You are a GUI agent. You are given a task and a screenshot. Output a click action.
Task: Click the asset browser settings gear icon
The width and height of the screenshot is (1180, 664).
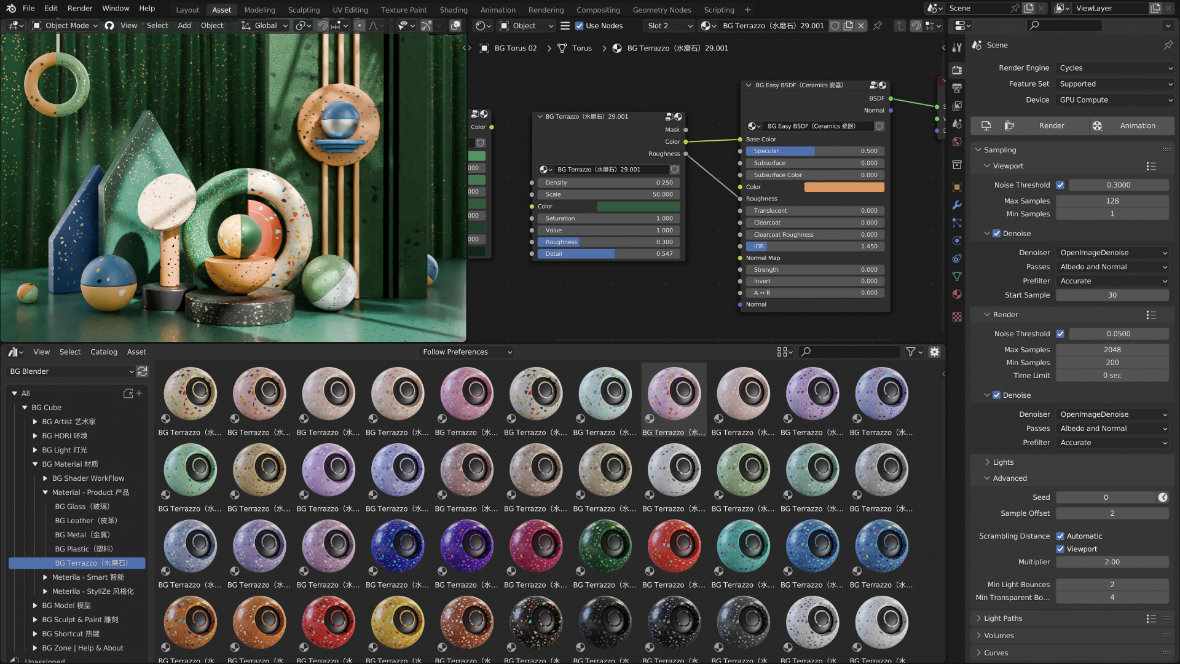click(x=934, y=352)
